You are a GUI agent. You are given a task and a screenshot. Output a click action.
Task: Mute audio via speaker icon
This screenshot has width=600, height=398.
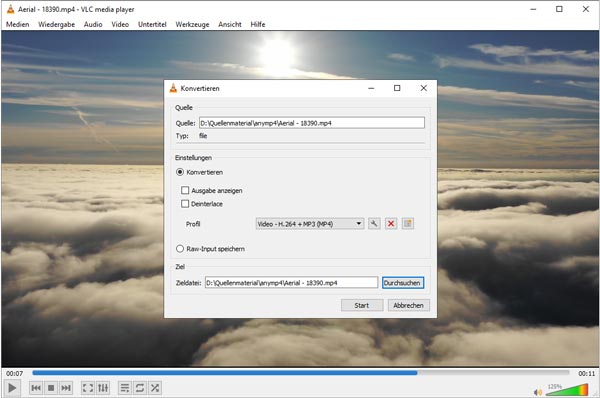click(538, 392)
